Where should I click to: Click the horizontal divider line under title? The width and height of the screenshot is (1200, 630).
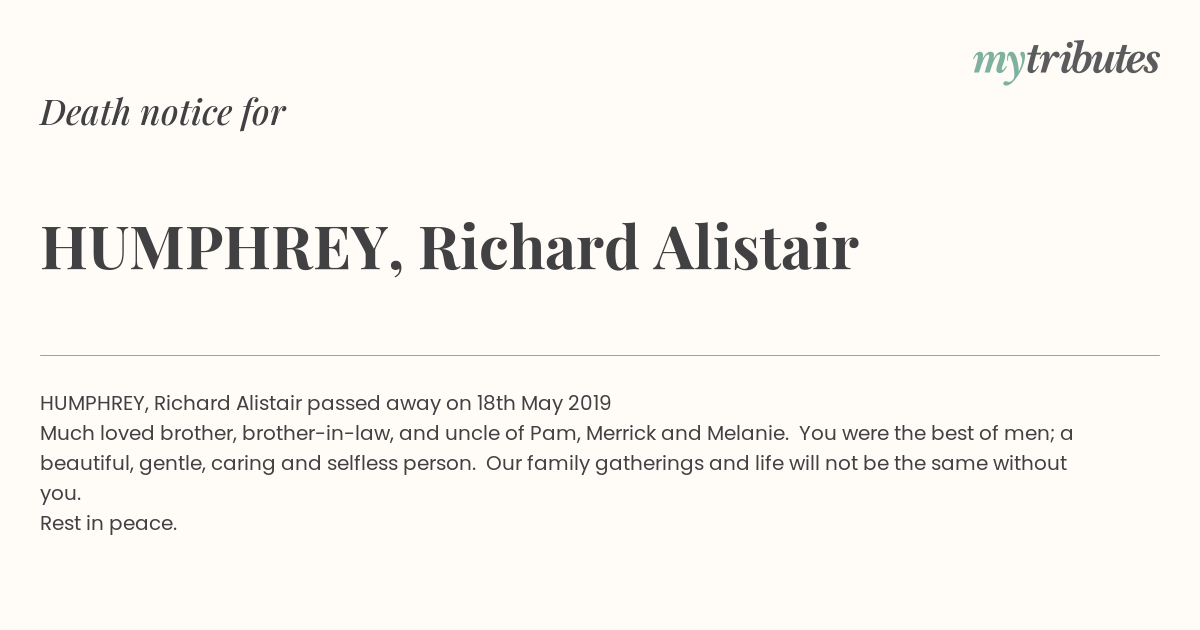pyautogui.click(x=600, y=355)
